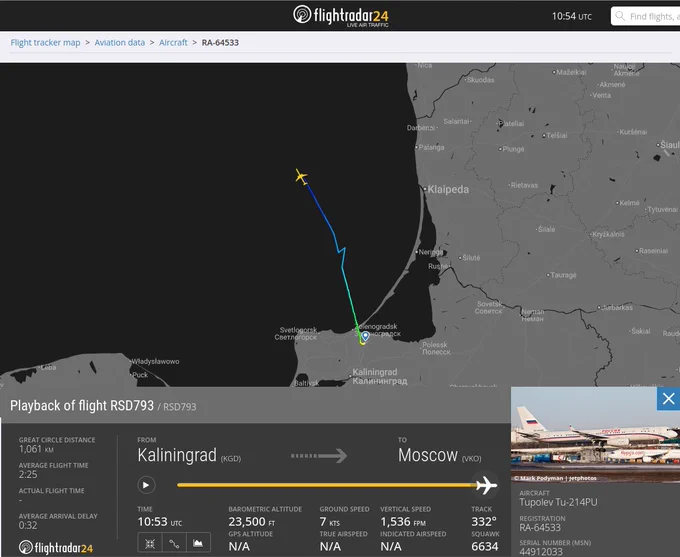Click the vertical speed 1,536 fpm value

403,521
